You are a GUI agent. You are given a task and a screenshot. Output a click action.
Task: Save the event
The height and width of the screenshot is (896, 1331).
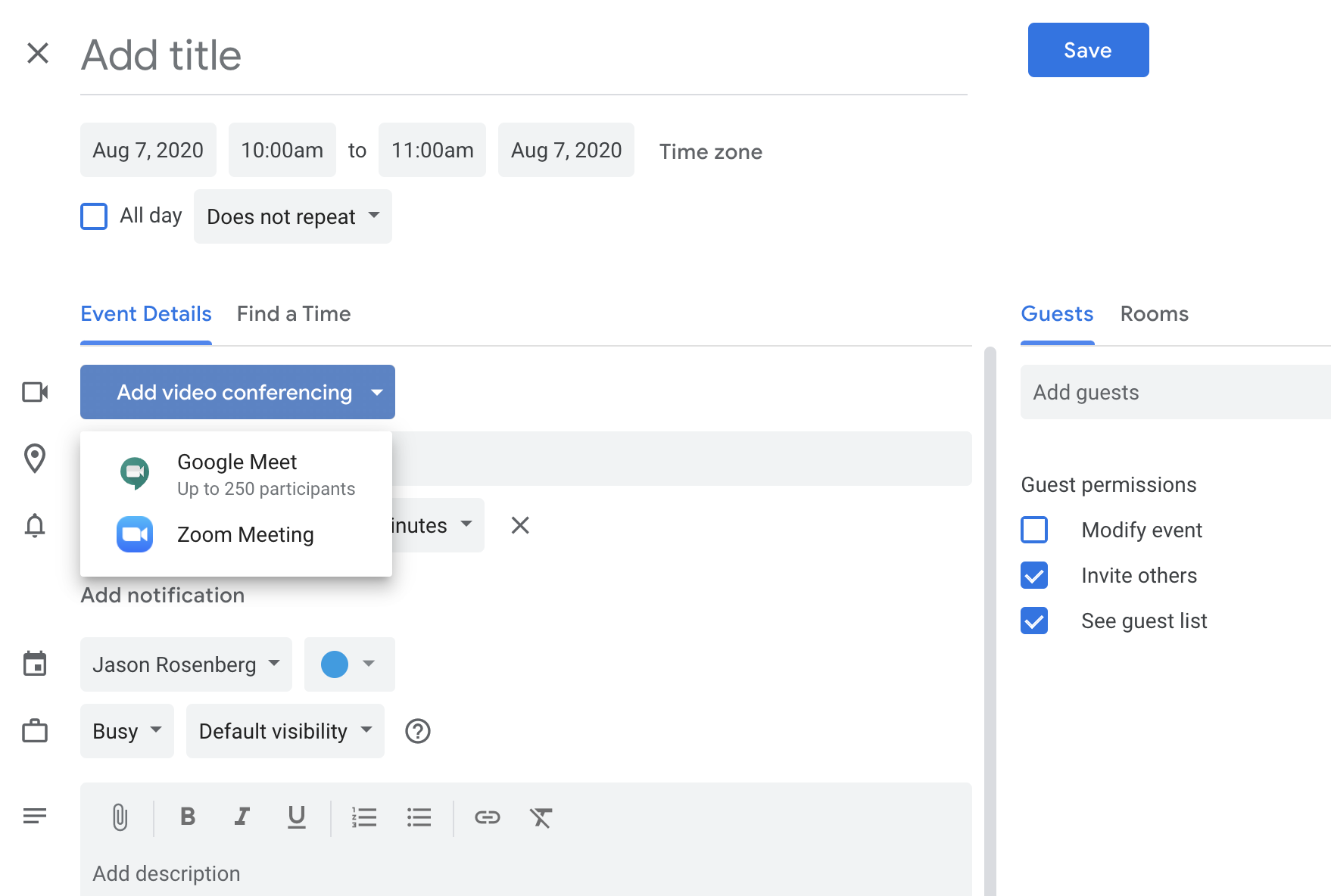[x=1088, y=50]
